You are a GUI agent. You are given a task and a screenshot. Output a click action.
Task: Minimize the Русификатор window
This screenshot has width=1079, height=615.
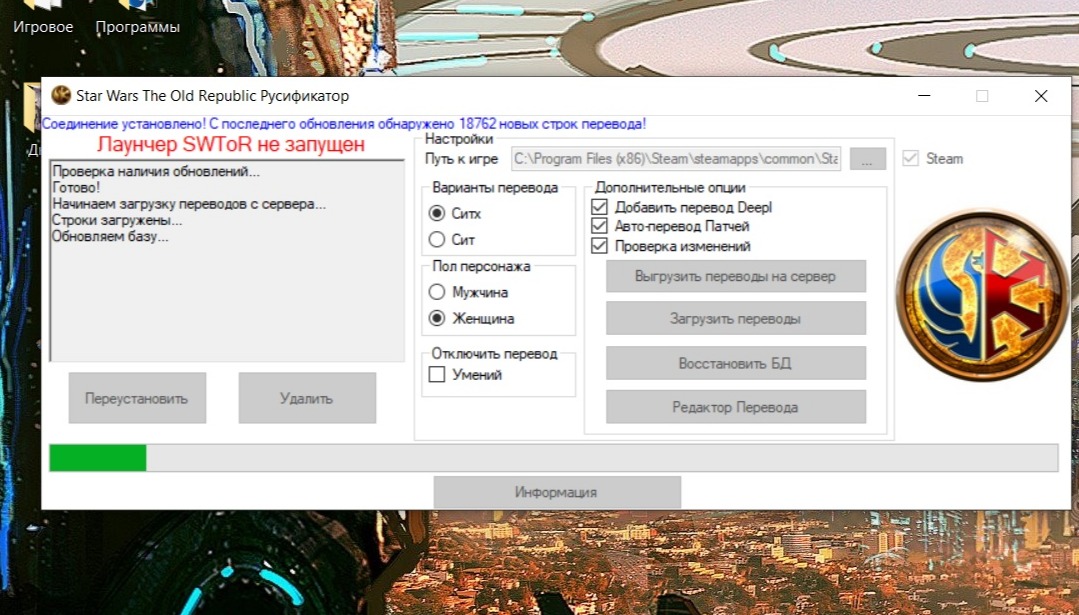point(924,96)
